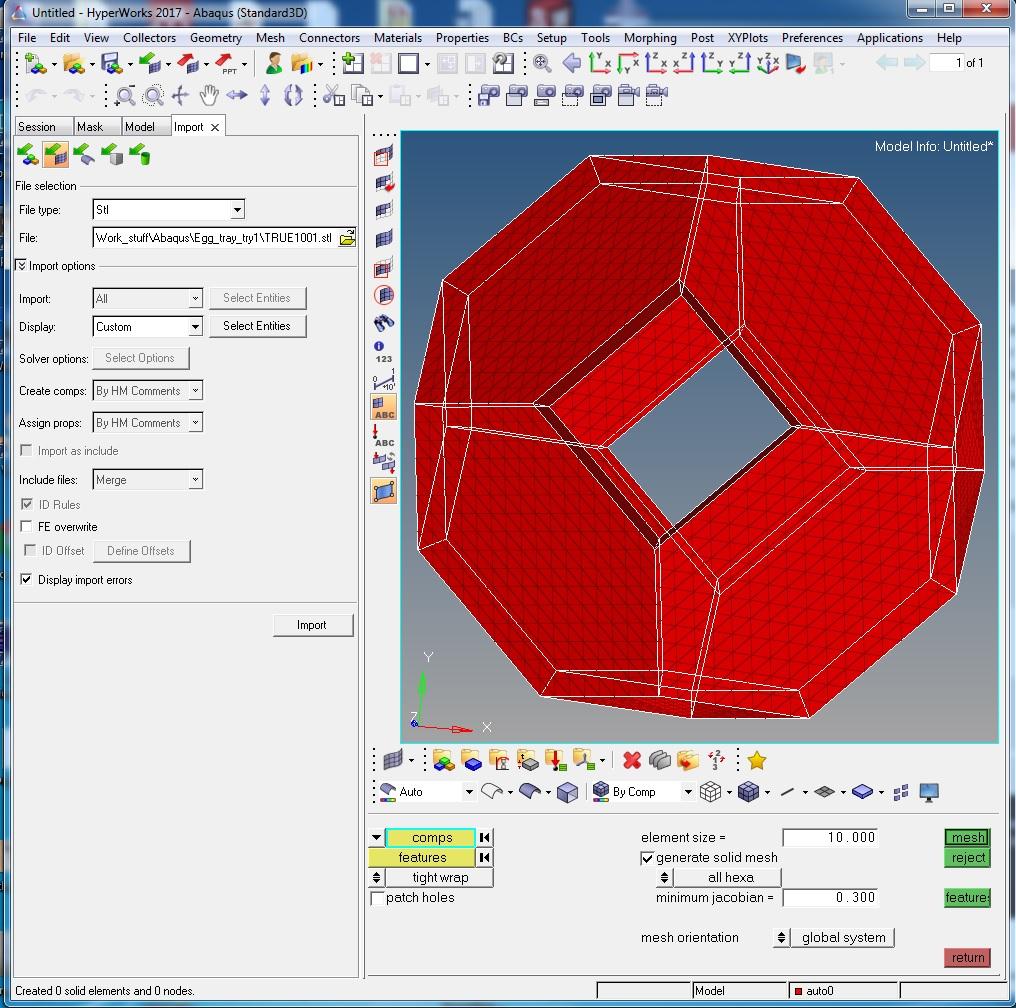The width and height of the screenshot is (1016, 1008).
Task: Select the find entities binoculars icon
Action: coord(383,321)
